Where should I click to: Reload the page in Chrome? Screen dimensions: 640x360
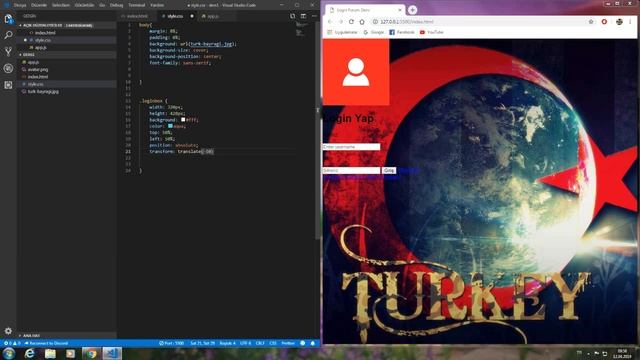[351, 22]
